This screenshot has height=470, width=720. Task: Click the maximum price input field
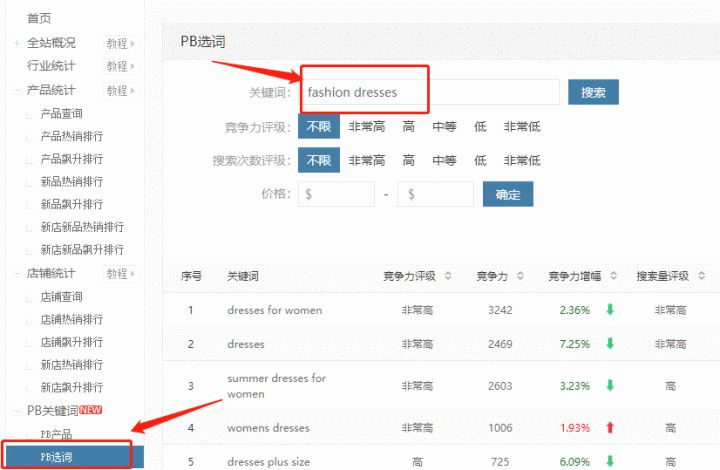[x=435, y=194]
